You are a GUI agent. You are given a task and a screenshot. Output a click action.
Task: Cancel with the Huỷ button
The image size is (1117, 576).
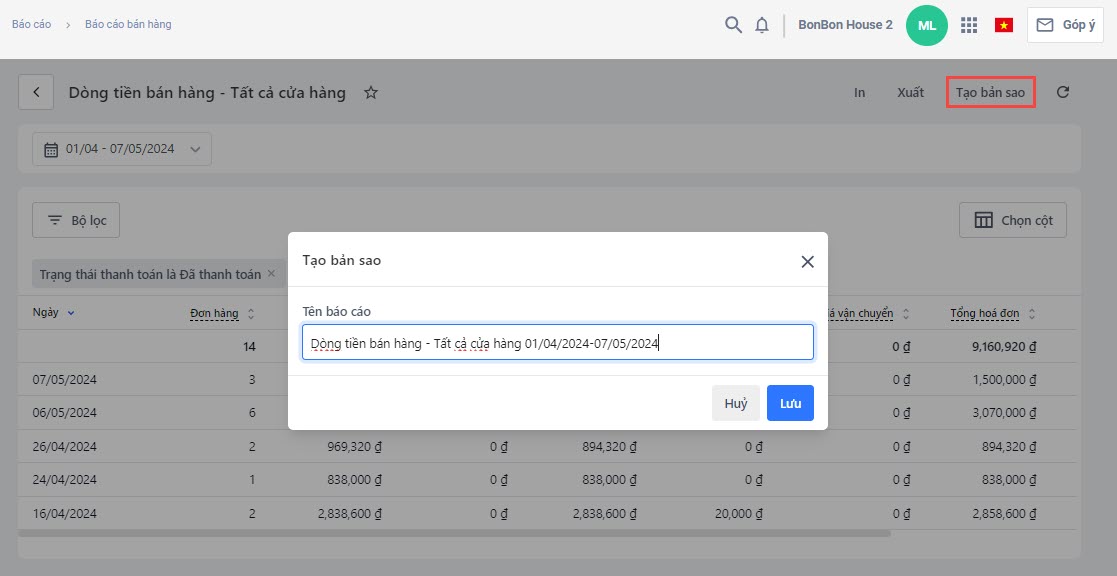point(736,403)
